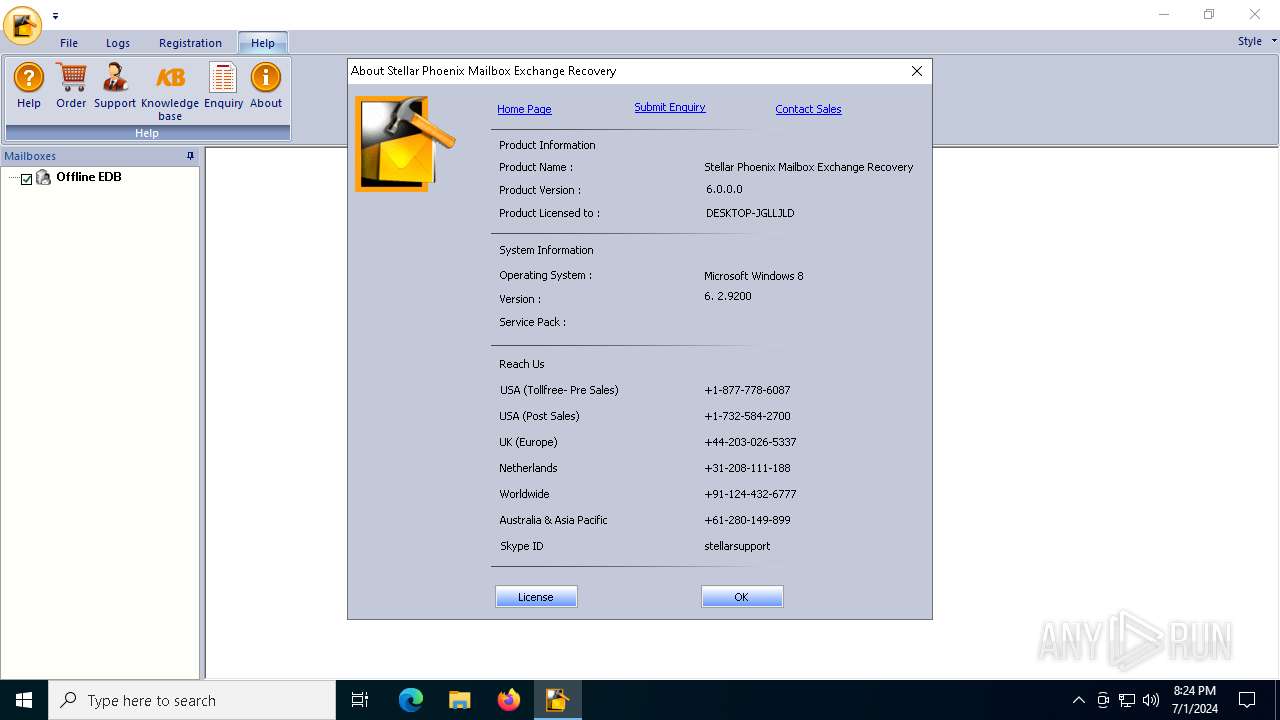This screenshot has width=1280, height=720.
Task: Click phone number +1-877-778-6087
Action: pyautogui.click(x=747, y=390)
